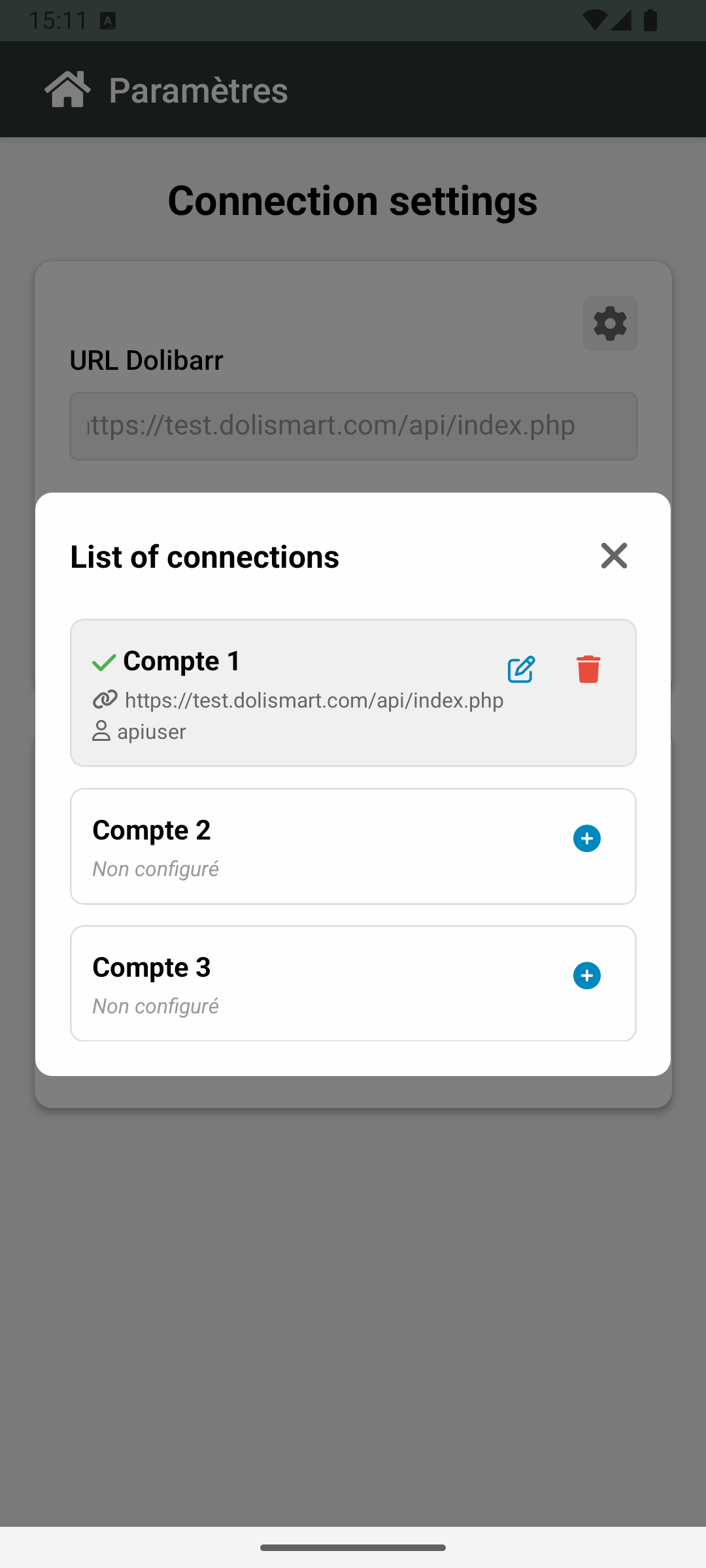Add a connection for Compte 2
706x1568 pixels.
[586, 839]
